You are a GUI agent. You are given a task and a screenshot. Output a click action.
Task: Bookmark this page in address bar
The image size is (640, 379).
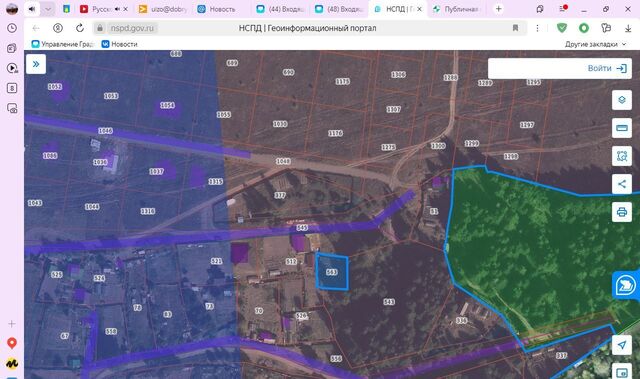(x=515, y=28)
